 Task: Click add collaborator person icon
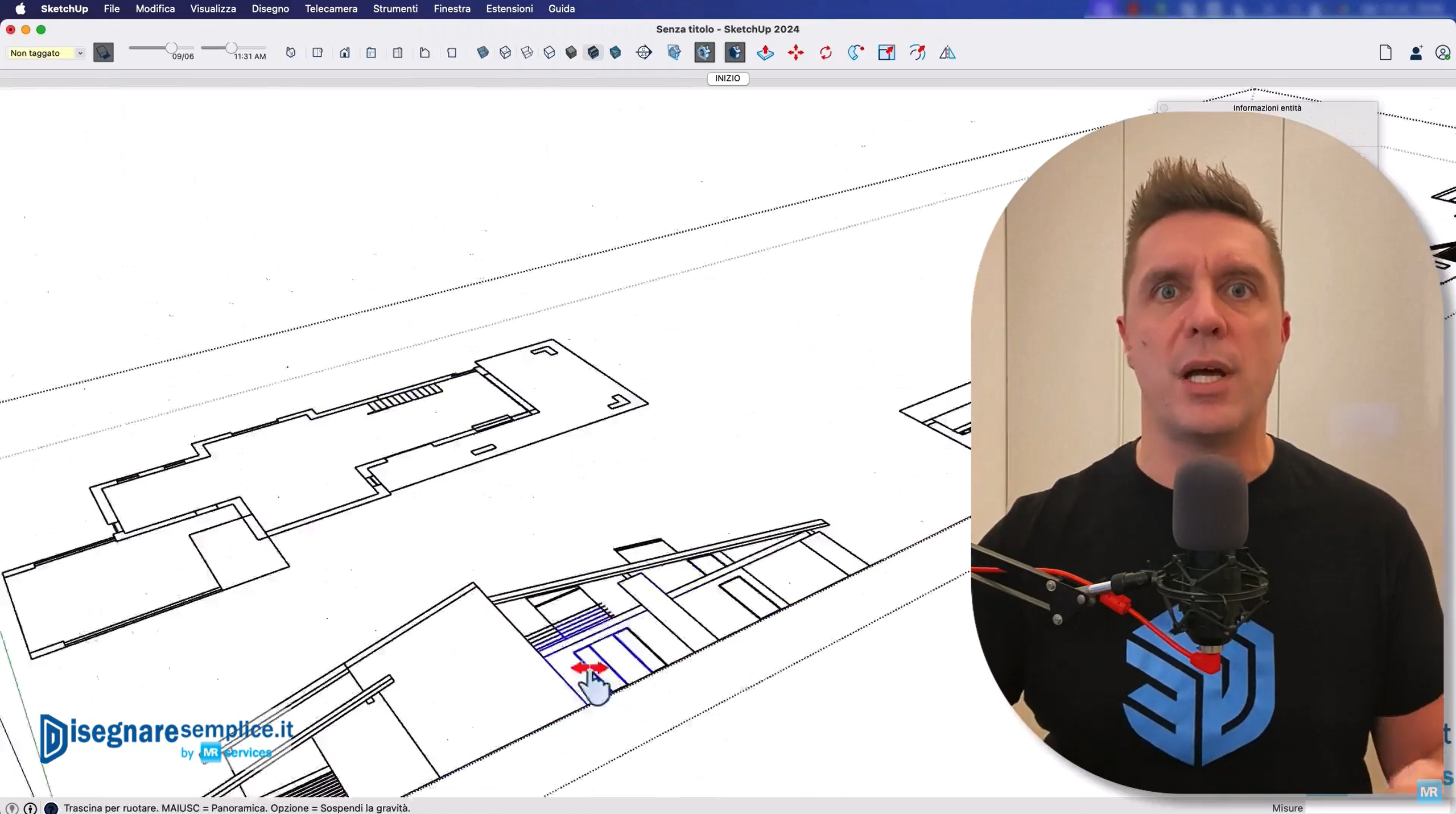click(x=1416, y=52)
